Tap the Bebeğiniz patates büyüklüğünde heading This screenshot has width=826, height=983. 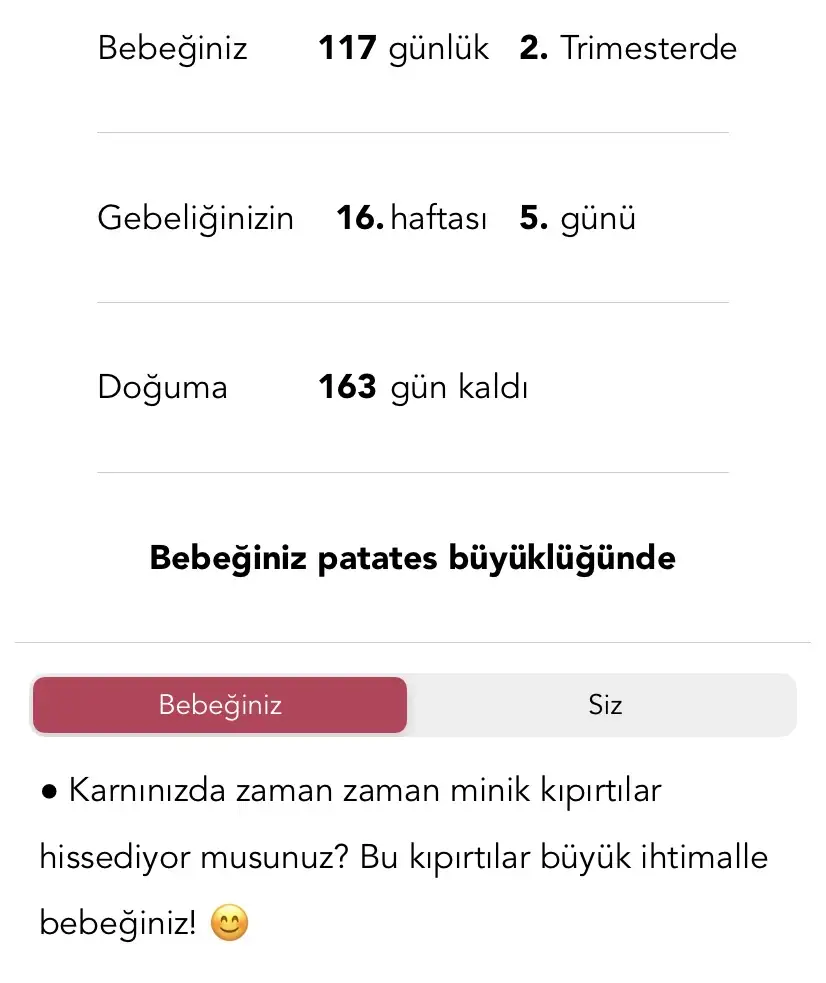(412, 557)
